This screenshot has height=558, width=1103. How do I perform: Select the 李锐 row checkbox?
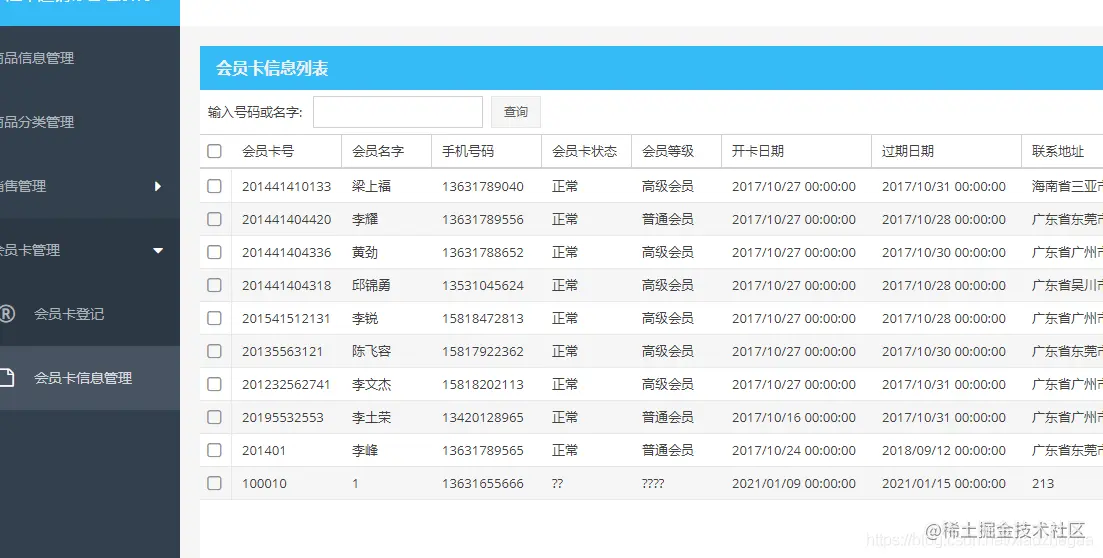tap(215, 319)
